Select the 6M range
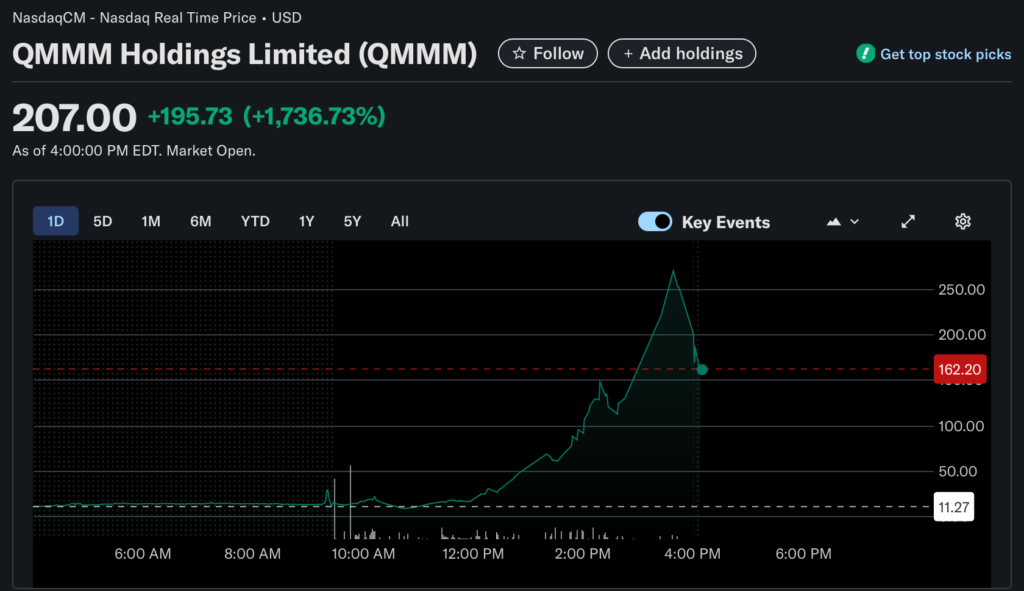Screen dimensions: 1024x591 [200, 221]
